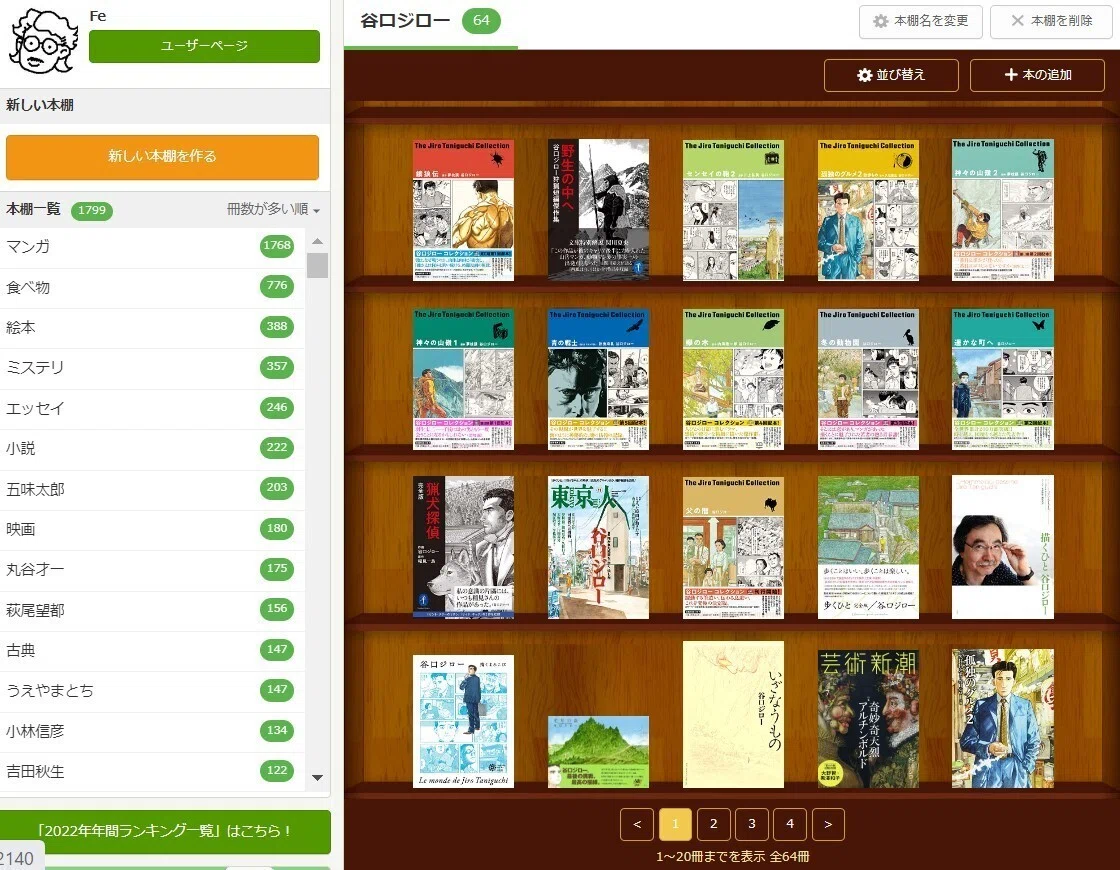Image resolution: width=1120 pixels, height=870 pixels.
Task: Select the マンガ bookshelf row
Action: pyautogui.click(x=152, y=247)
